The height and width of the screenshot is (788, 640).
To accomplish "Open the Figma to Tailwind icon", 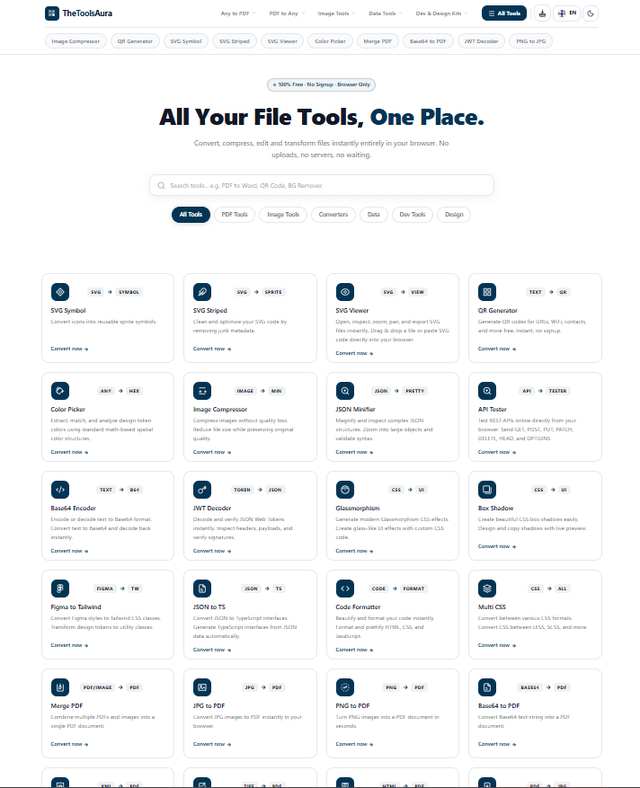I will coord(60,588).
